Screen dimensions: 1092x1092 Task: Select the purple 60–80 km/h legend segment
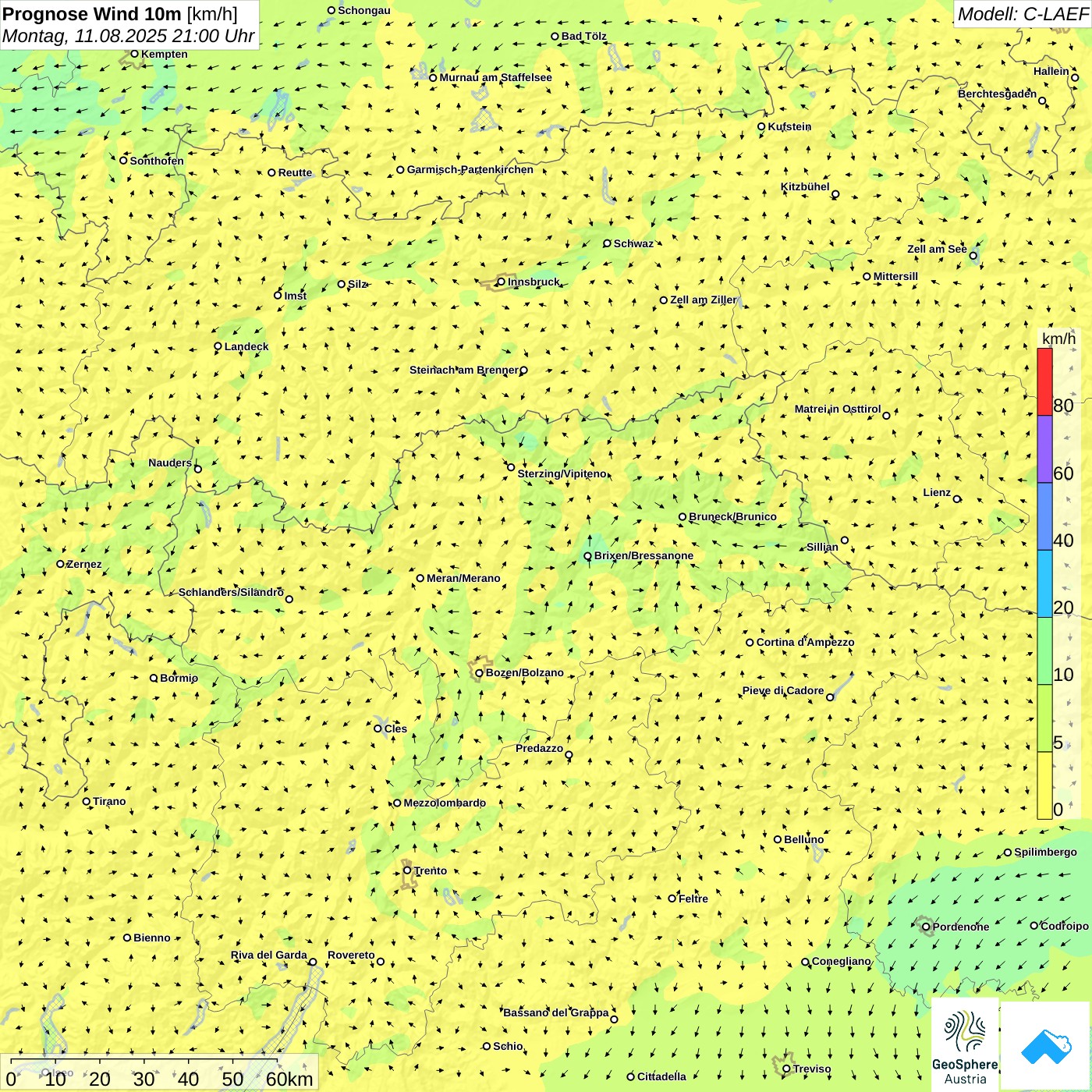1044,449
